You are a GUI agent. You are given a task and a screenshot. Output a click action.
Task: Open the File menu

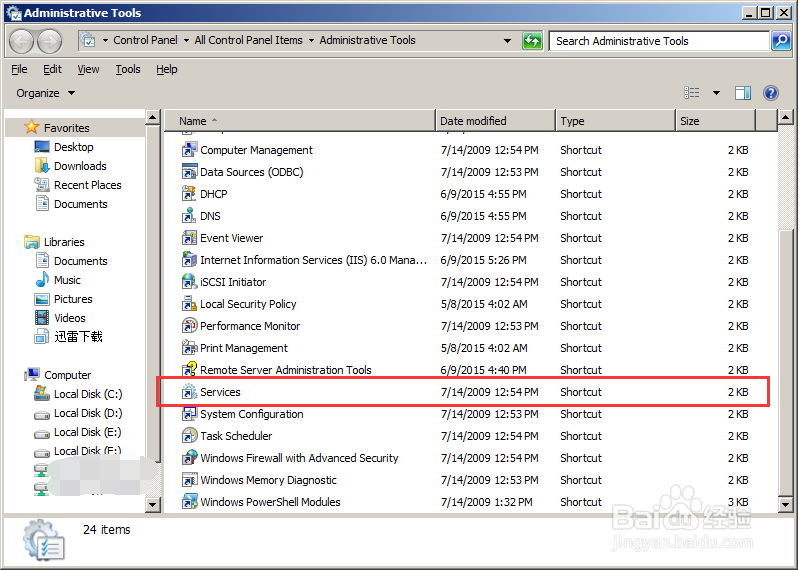click(19, 69)
